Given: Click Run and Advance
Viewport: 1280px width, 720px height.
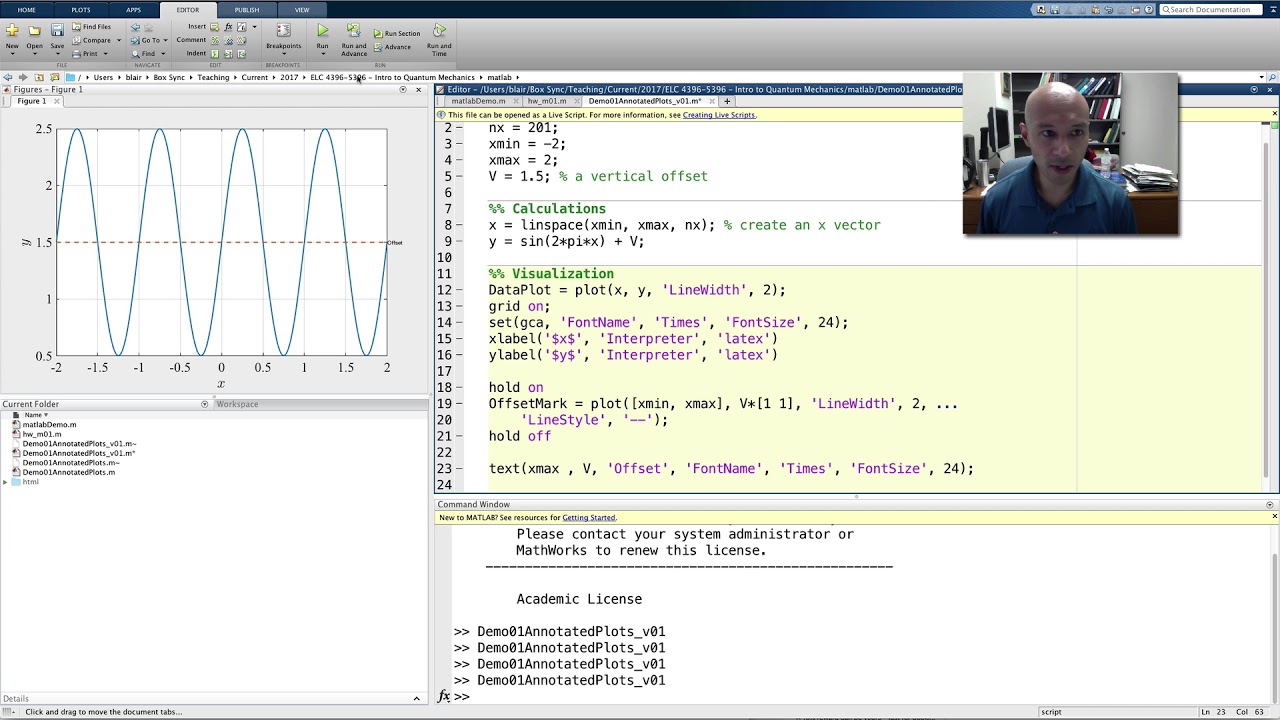Looking at the screenshot, I should tap(354, 40).
